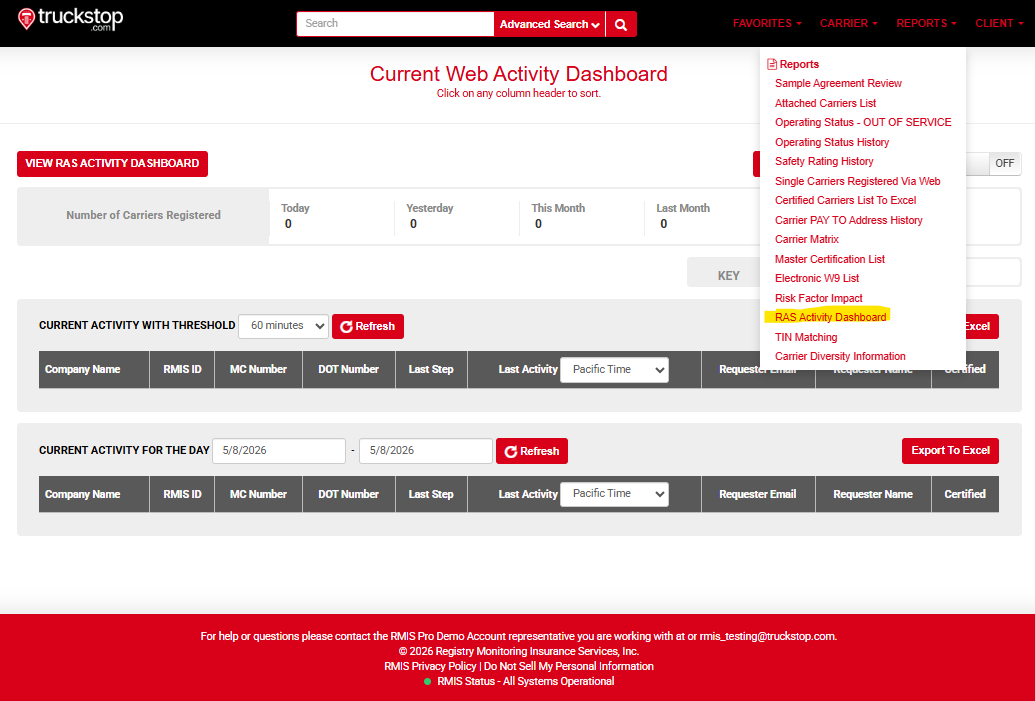Open the RMIS Privacy Policy link
The height and width of the screenshot is (701, 1035).
tap(430, 666)
